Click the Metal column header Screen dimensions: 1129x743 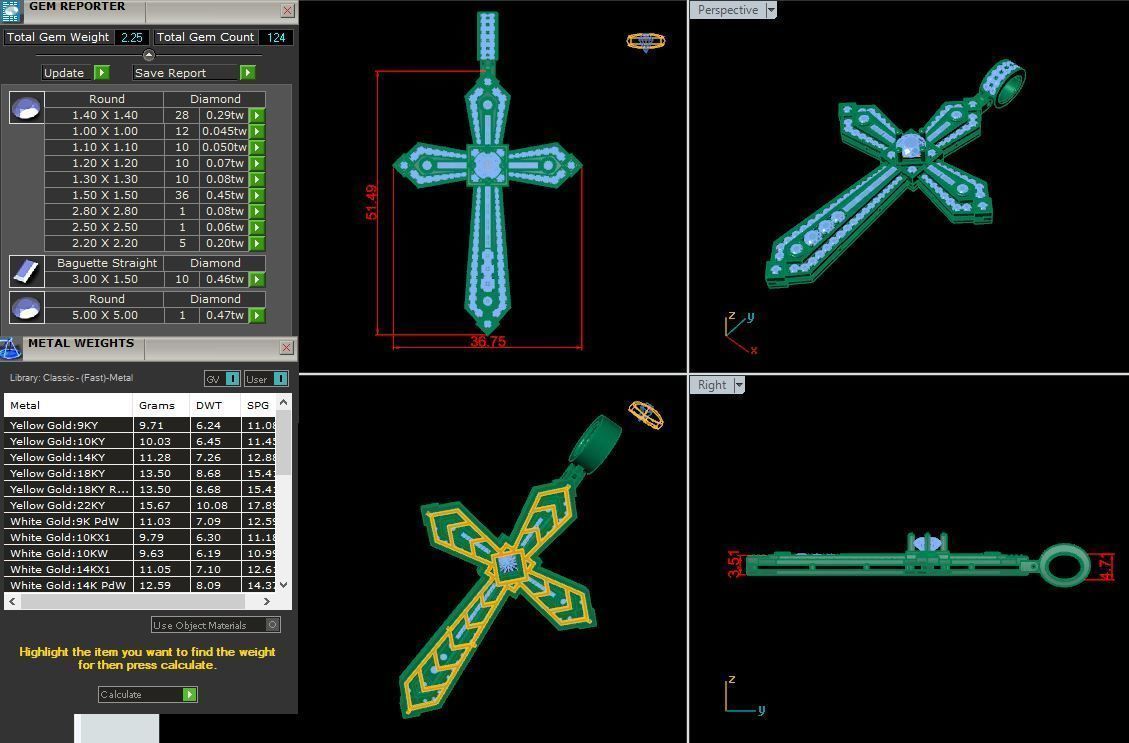pyautogui.click(x=68, y=405)
